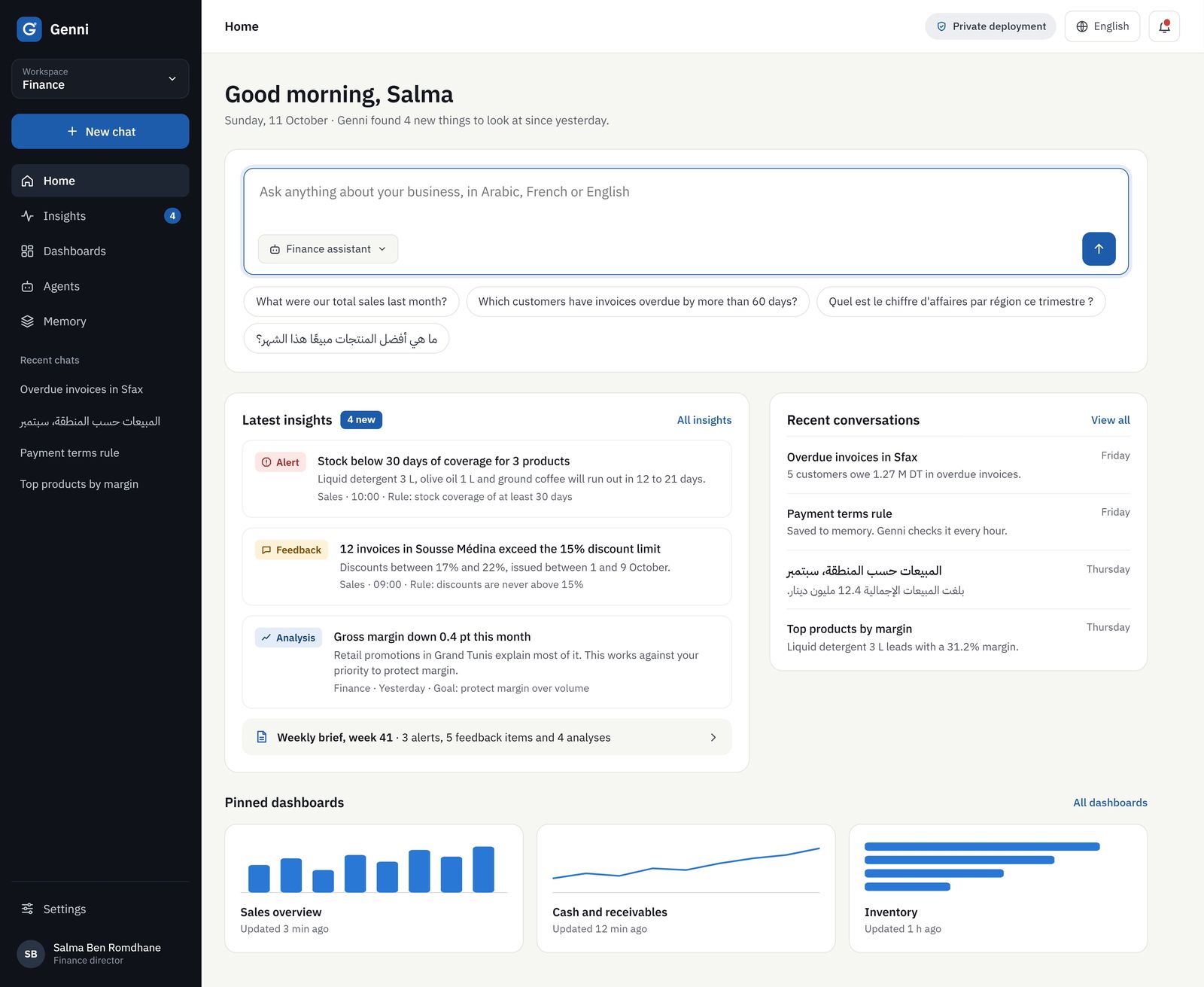Click the SB user avatar

[x=31, y=954]
